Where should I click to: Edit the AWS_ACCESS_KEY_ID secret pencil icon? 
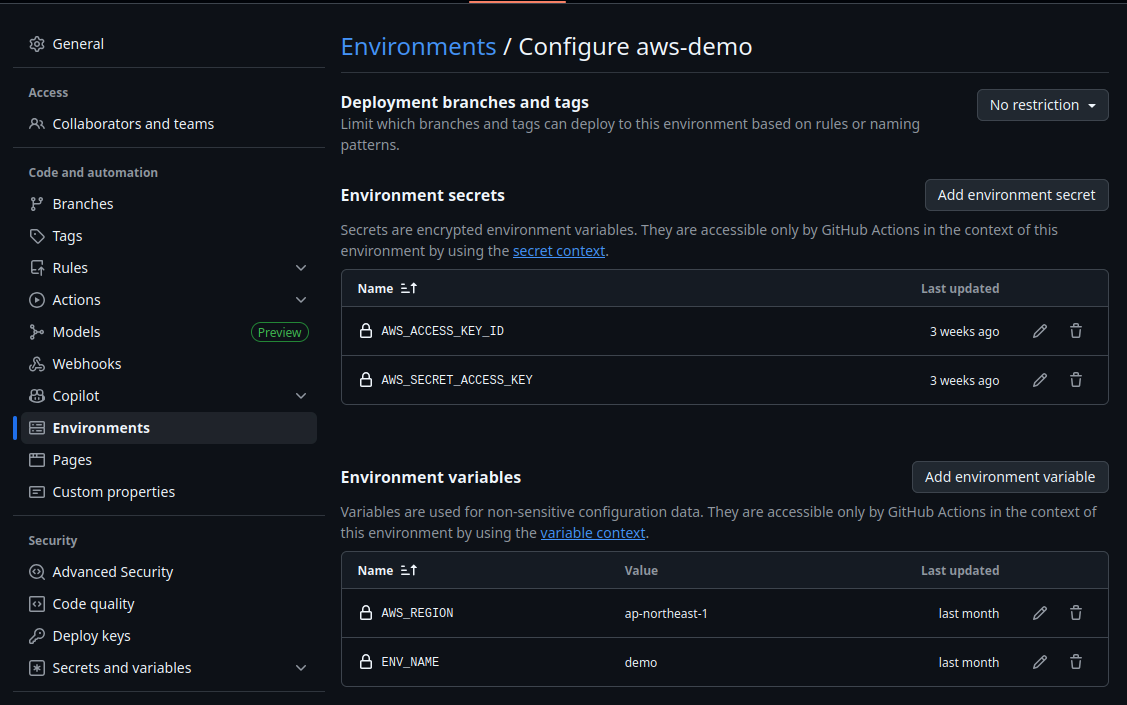coord(1040,331)
